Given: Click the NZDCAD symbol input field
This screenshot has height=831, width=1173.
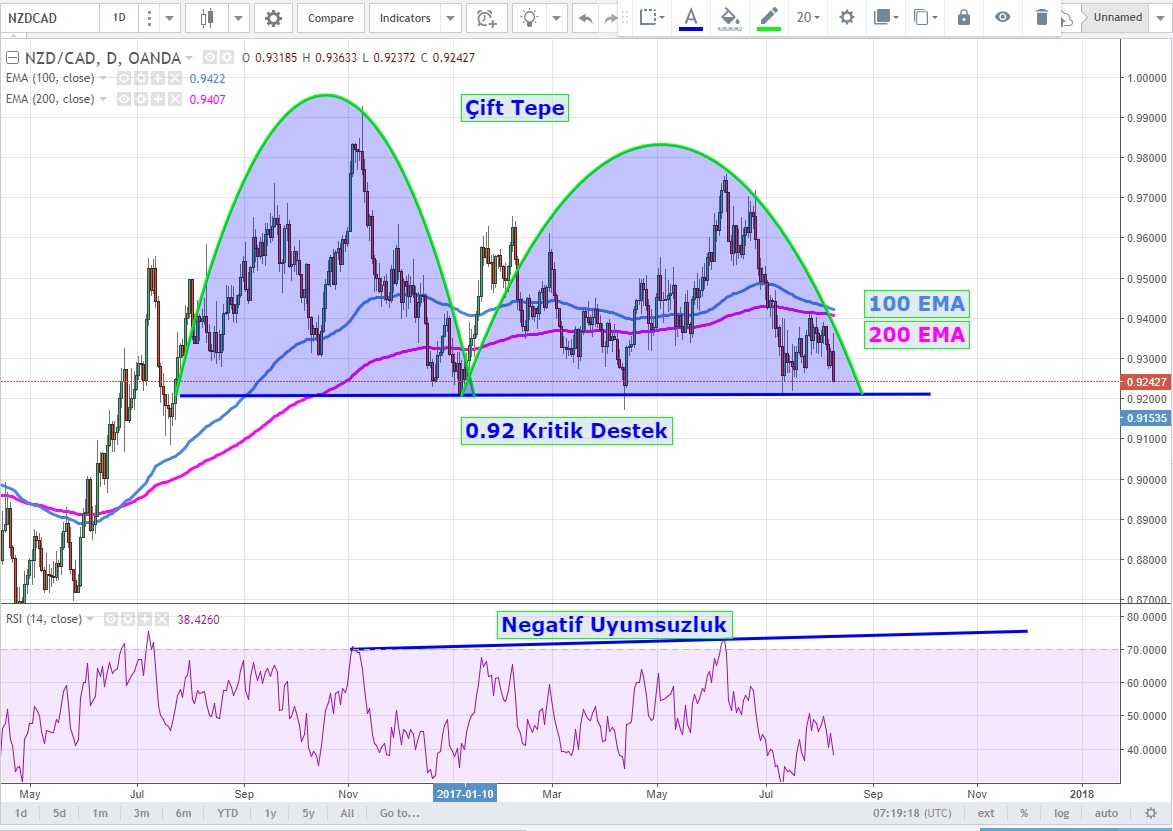Looking at the screenshot, I should [50, 18].
